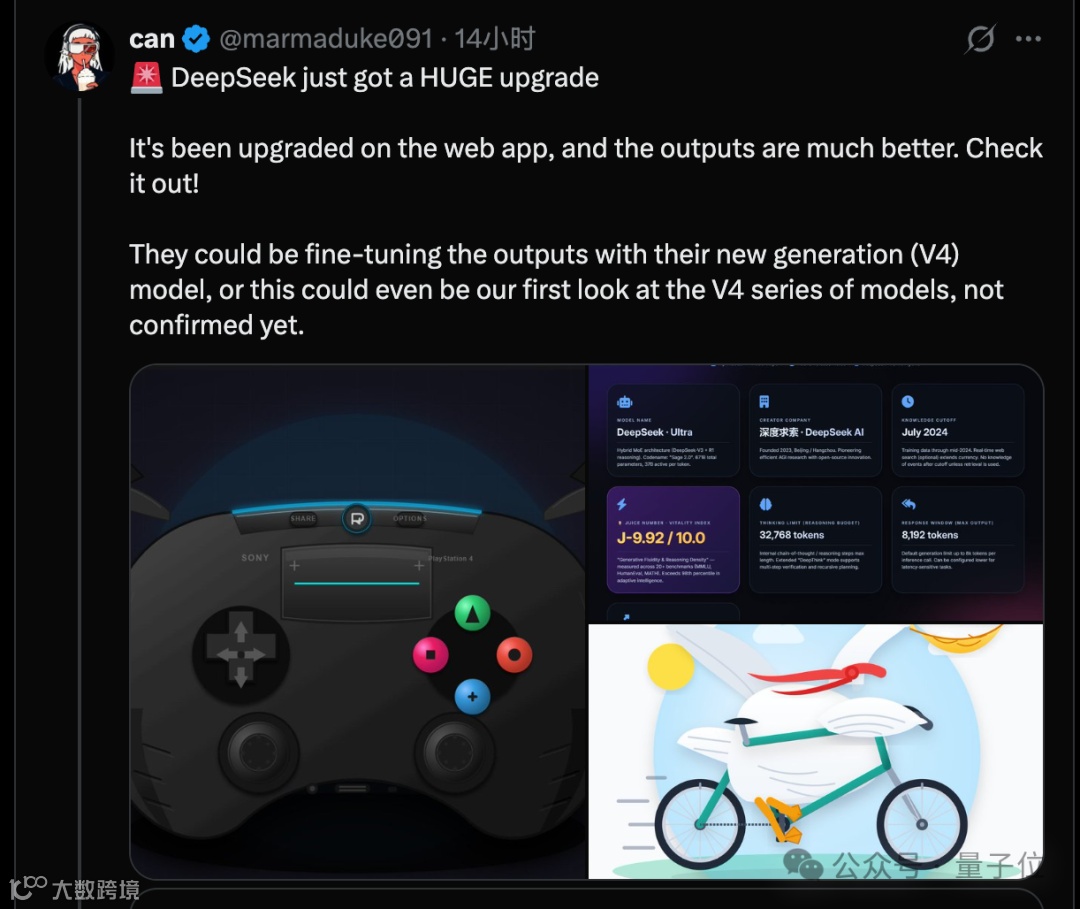Click the green triangle controller button
The image size is (1080, 909).
click(472, 613)
